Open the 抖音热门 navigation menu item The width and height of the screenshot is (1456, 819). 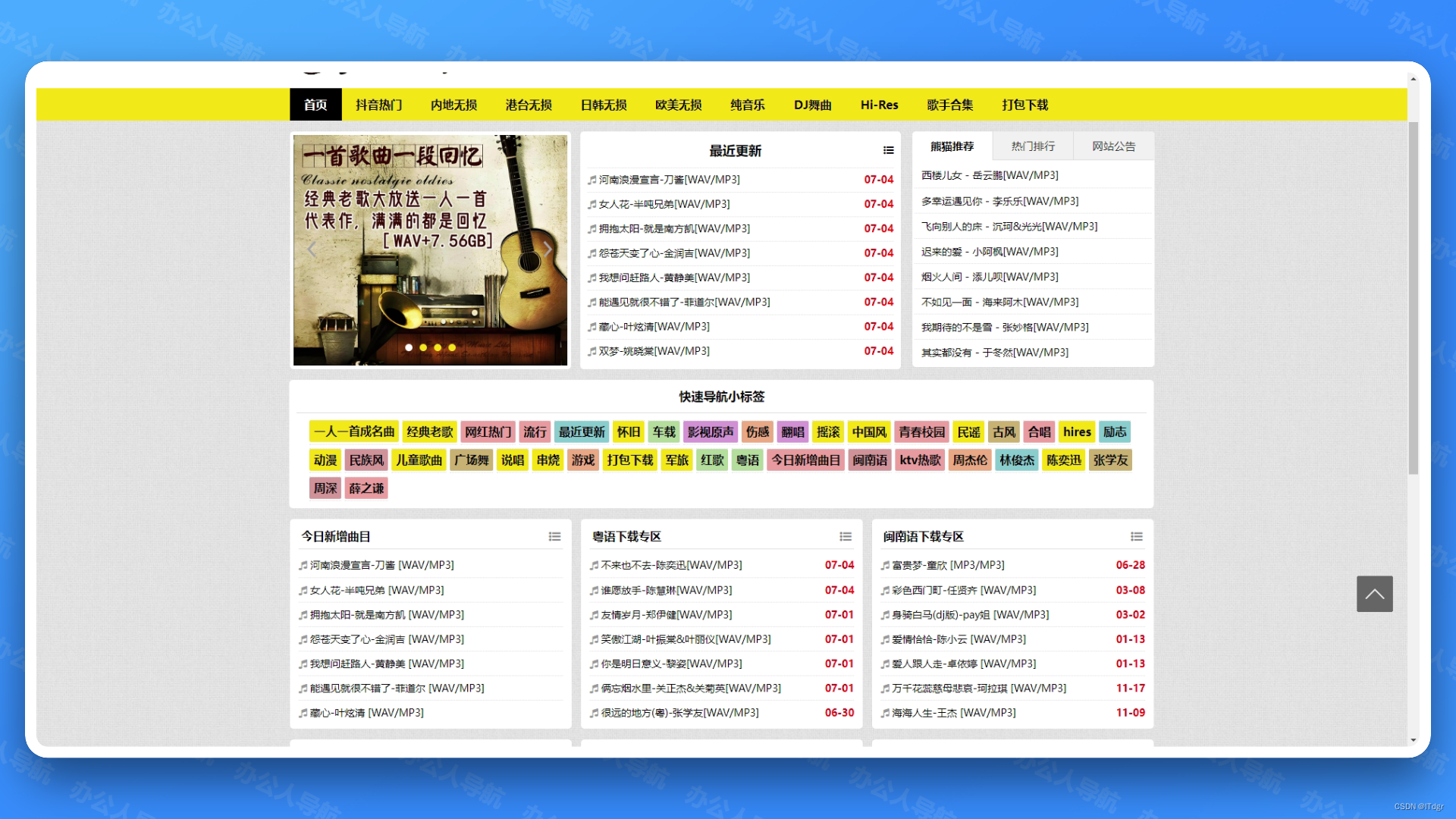coord(378,105)
